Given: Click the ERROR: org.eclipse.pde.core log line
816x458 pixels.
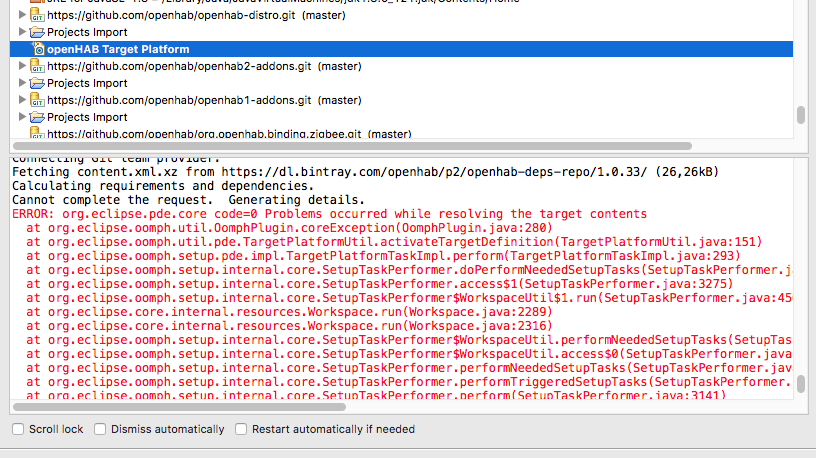Looking at the screenshot, I should (329, 214).
